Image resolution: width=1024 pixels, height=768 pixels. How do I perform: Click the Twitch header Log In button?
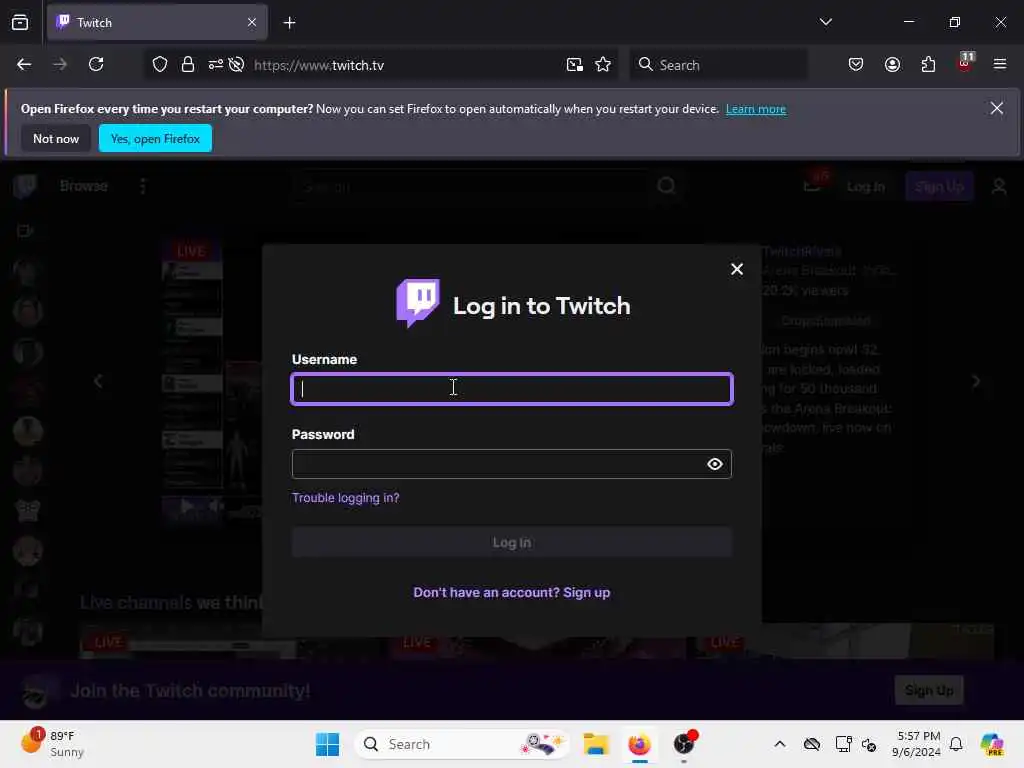click(866, 187)
